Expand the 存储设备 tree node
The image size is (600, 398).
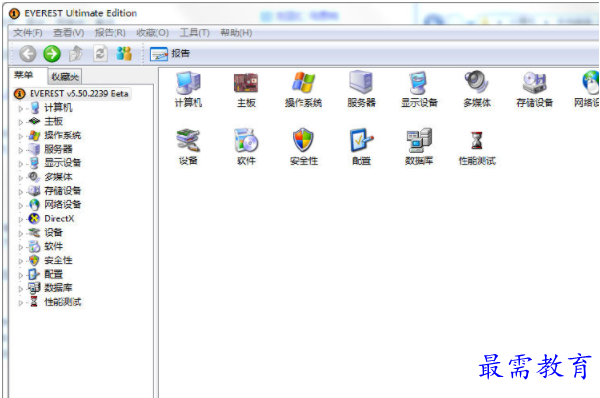pos(20,192)
